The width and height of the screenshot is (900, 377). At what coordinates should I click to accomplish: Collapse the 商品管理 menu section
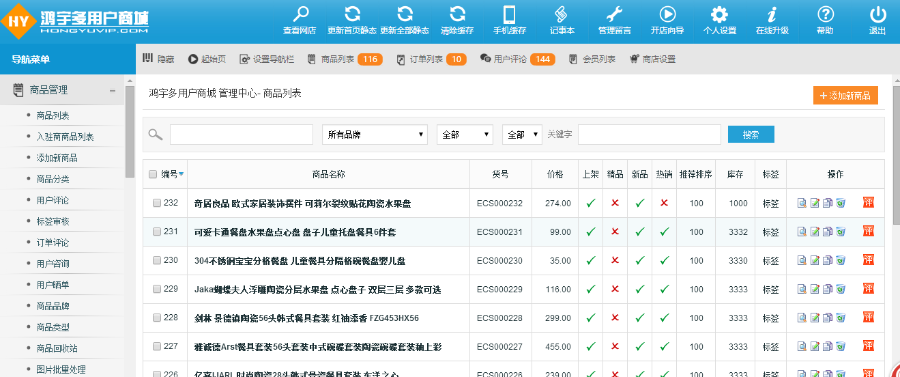point(112,90)
